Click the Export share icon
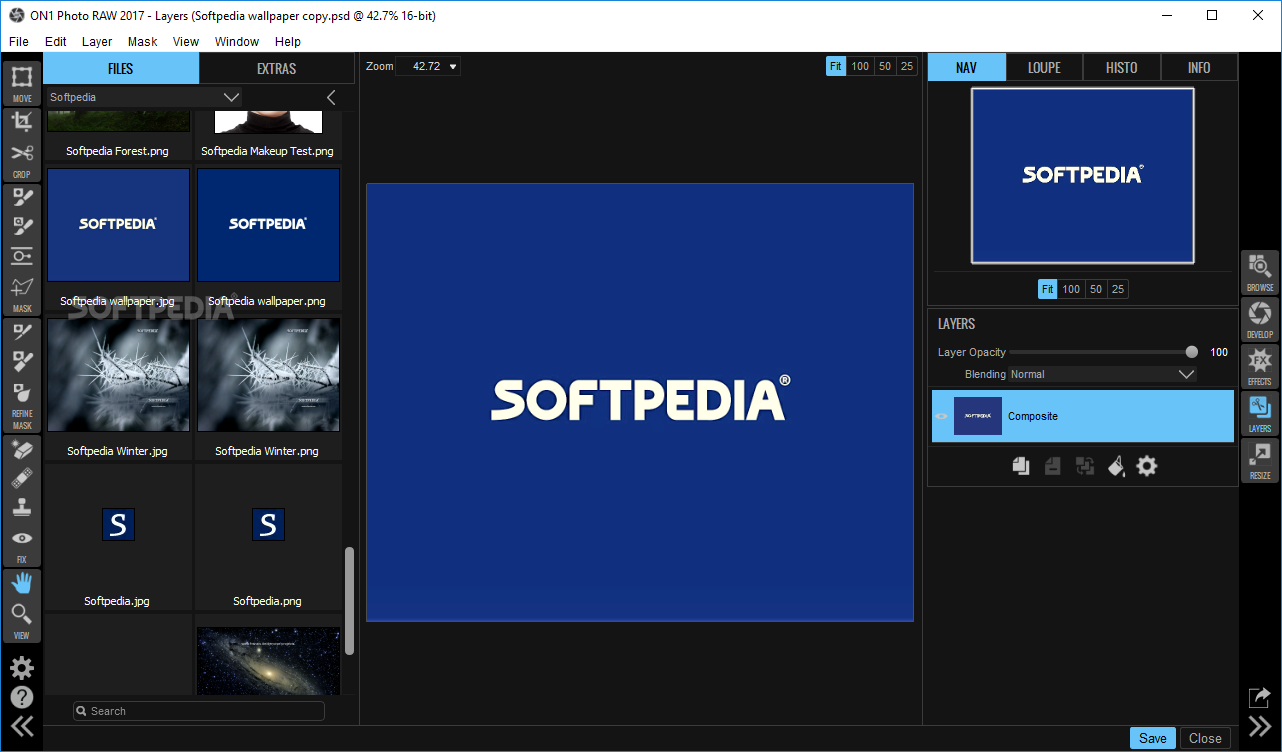The width and height of the screenshot is (1282, 752). tap(1260, 697)
